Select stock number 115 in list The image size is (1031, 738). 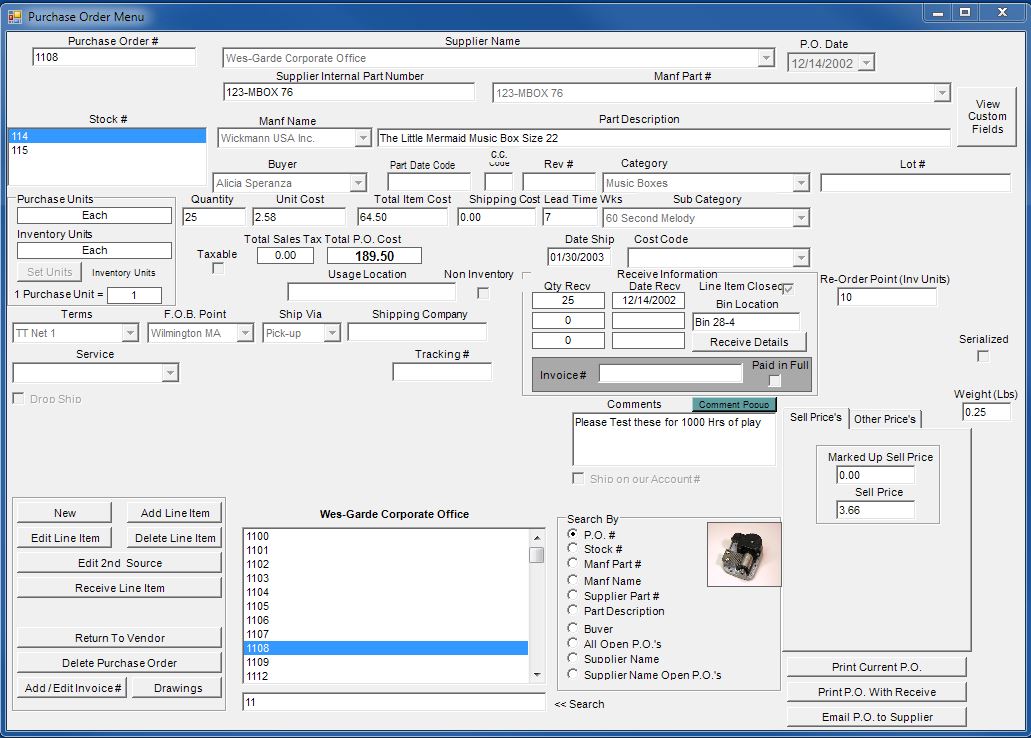[107, 150]
